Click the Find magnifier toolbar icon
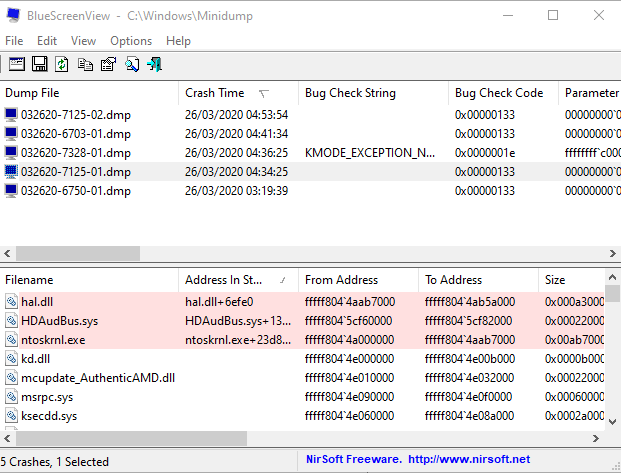 click(x=132, y=64)
